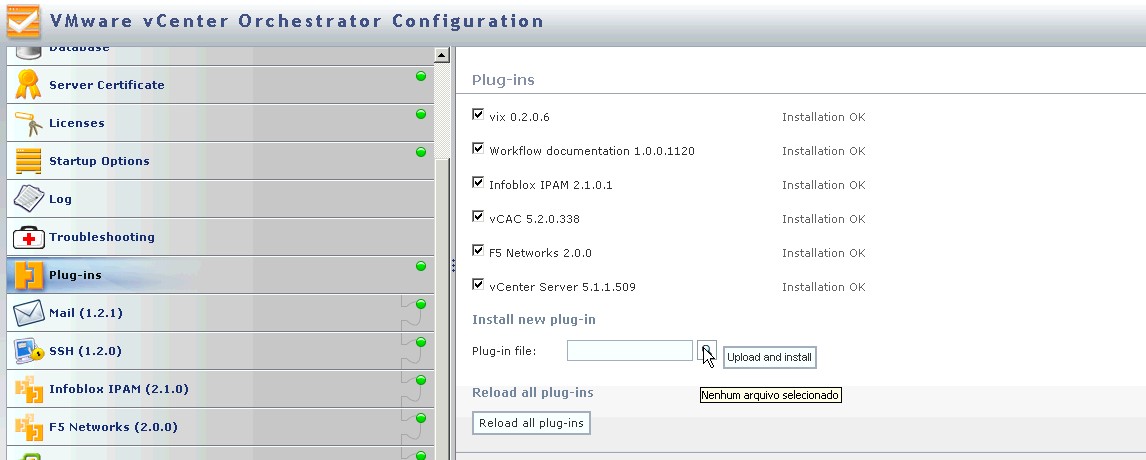The height and width of the screenshot is (460, 1146).
Task: Click the plug-in file browse magnifier button
Action: tap(706, 350)
